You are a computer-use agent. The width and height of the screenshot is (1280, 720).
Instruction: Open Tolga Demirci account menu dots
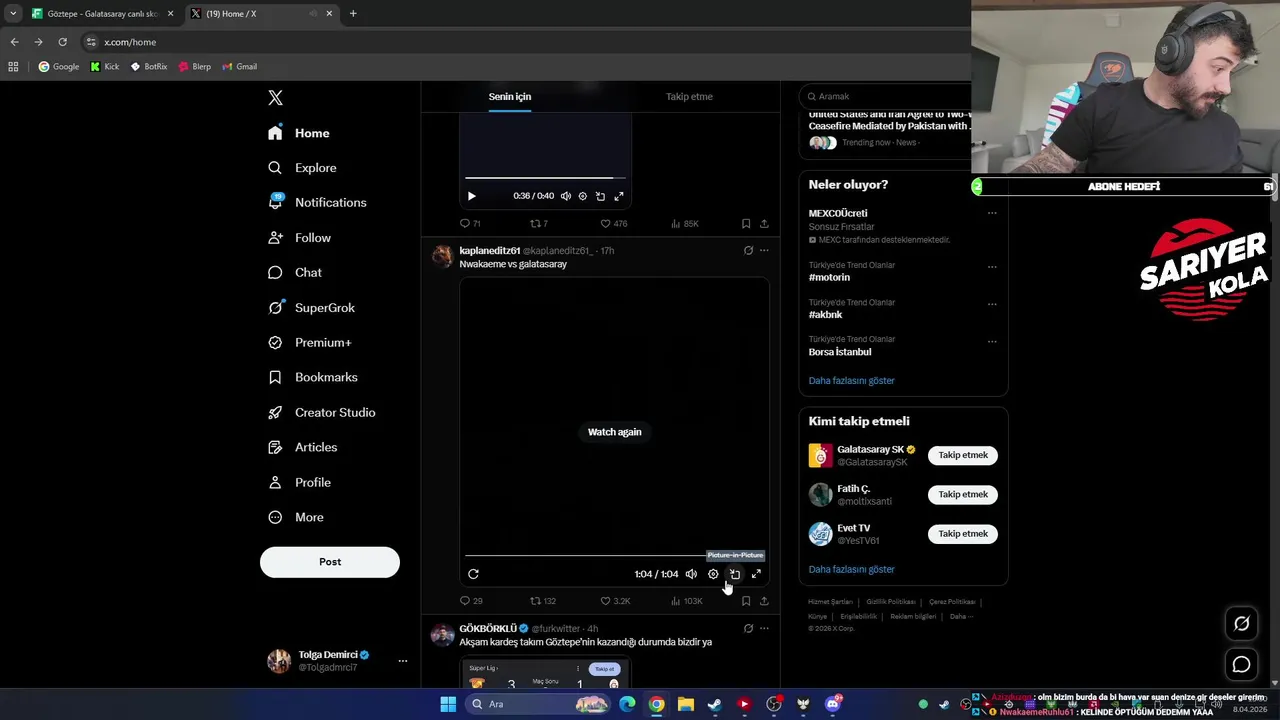[403, 661]
